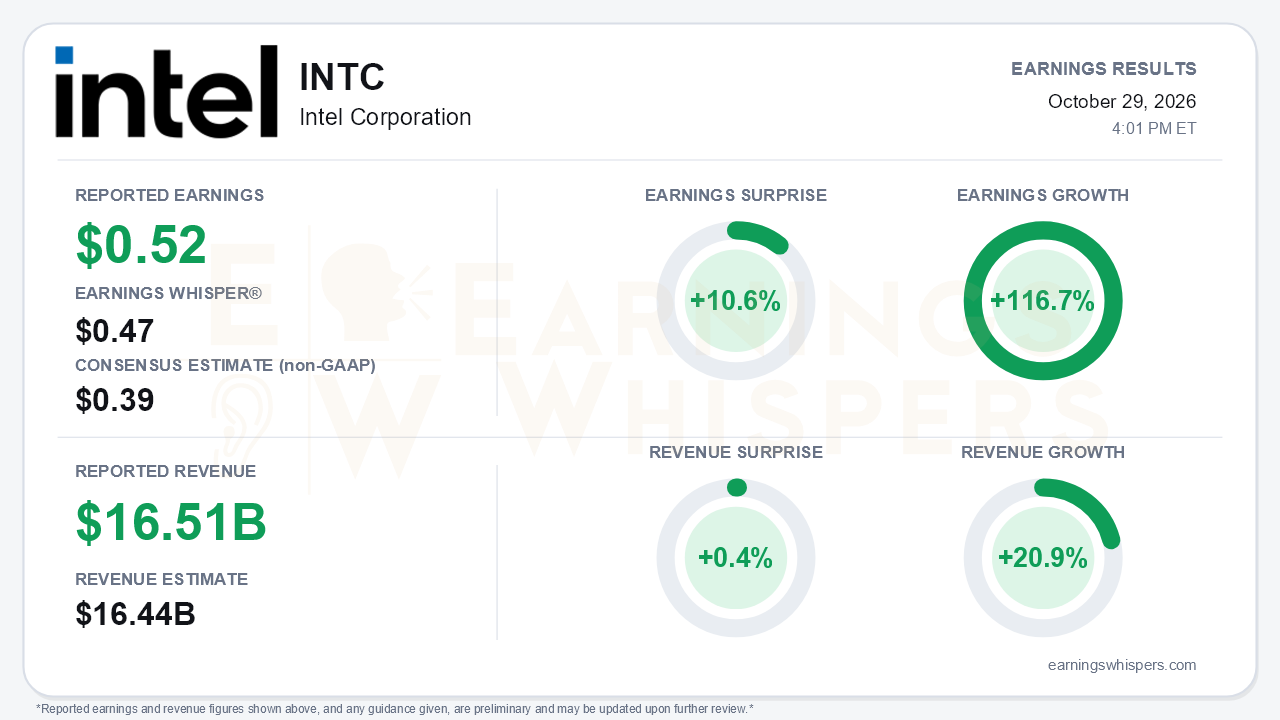
Task: Click the Intel Corporation company name
Action: click(x=385, y=117)
